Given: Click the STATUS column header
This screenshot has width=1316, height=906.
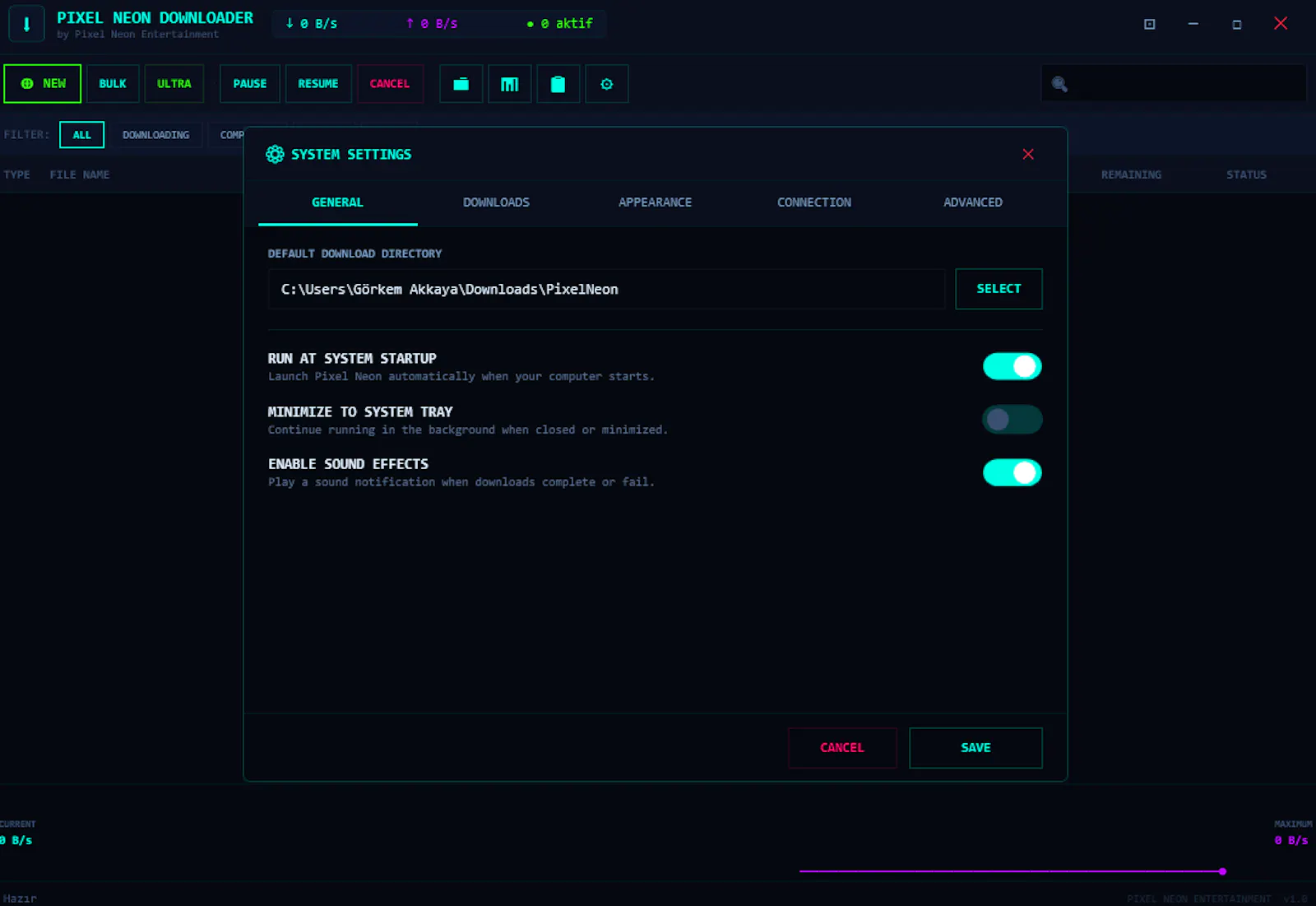Looking at the screenshot, I should coord(1246,174).
